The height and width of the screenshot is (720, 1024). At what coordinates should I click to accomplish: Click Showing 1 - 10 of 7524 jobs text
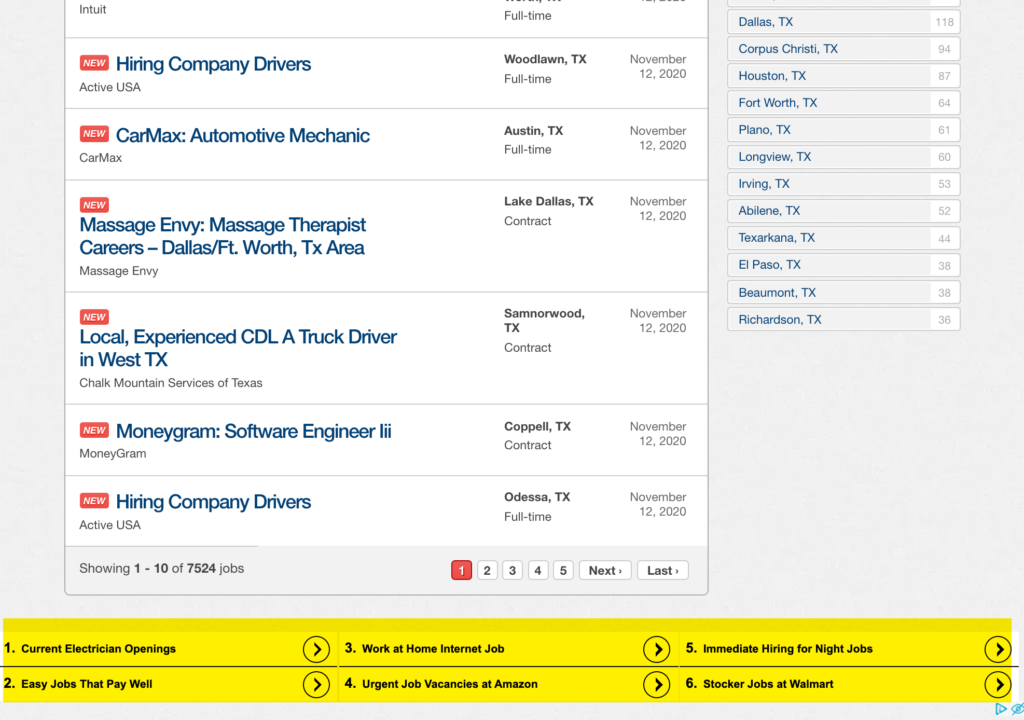pos(161,568)
